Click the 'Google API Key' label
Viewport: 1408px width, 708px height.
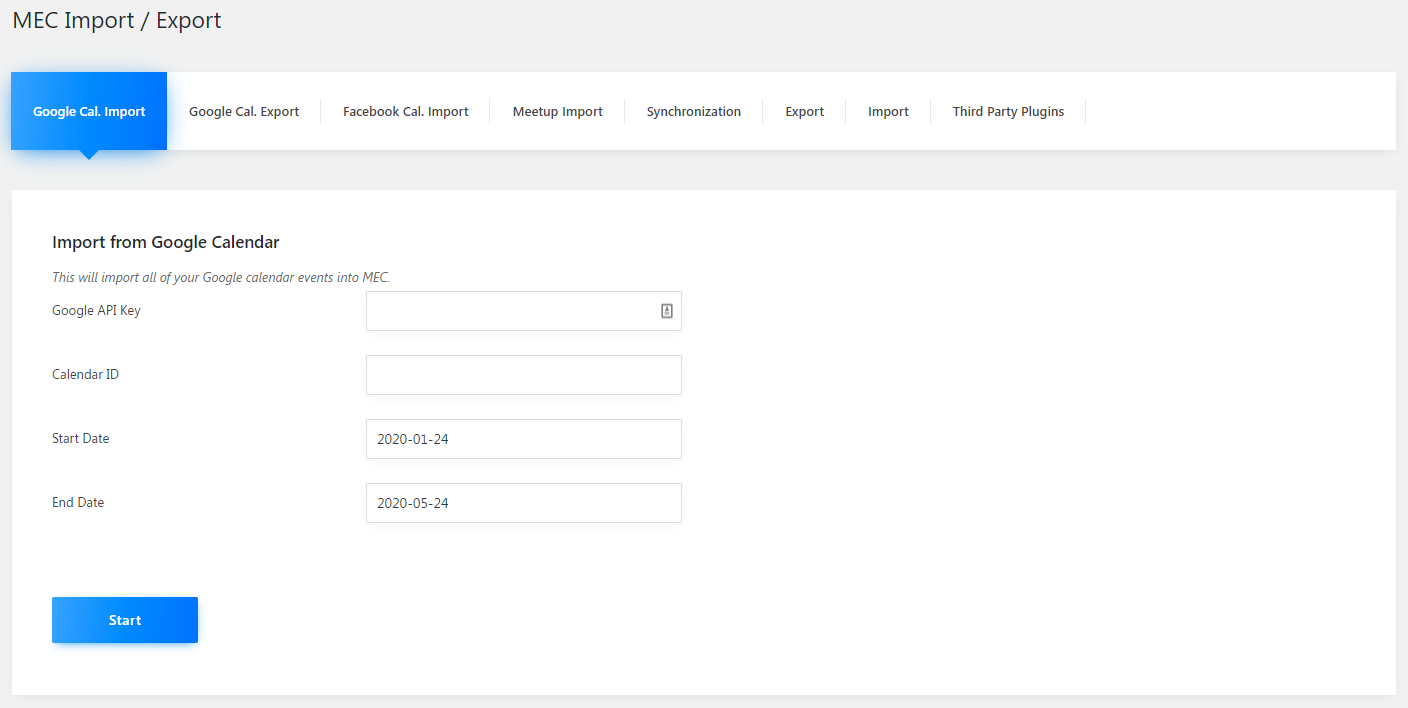pos(96,310)
